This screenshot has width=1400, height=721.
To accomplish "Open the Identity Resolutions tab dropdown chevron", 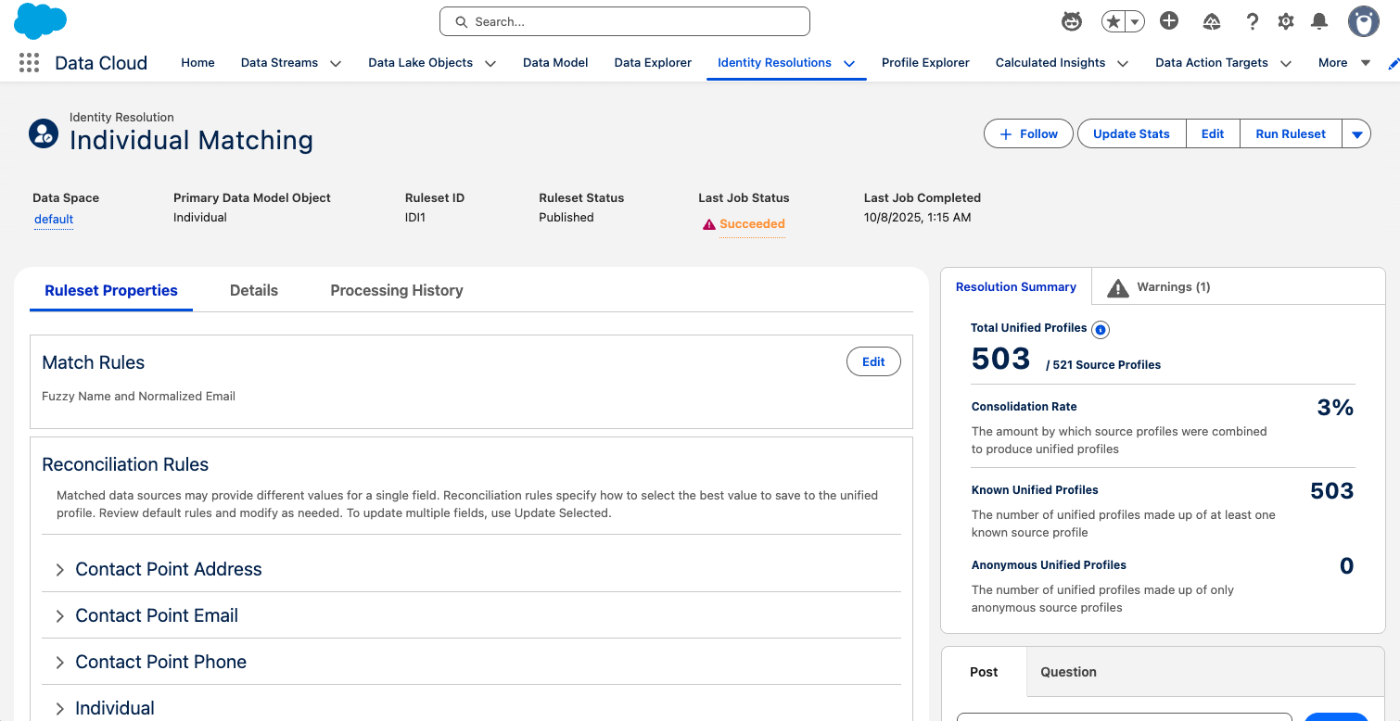I will (849, 63).
